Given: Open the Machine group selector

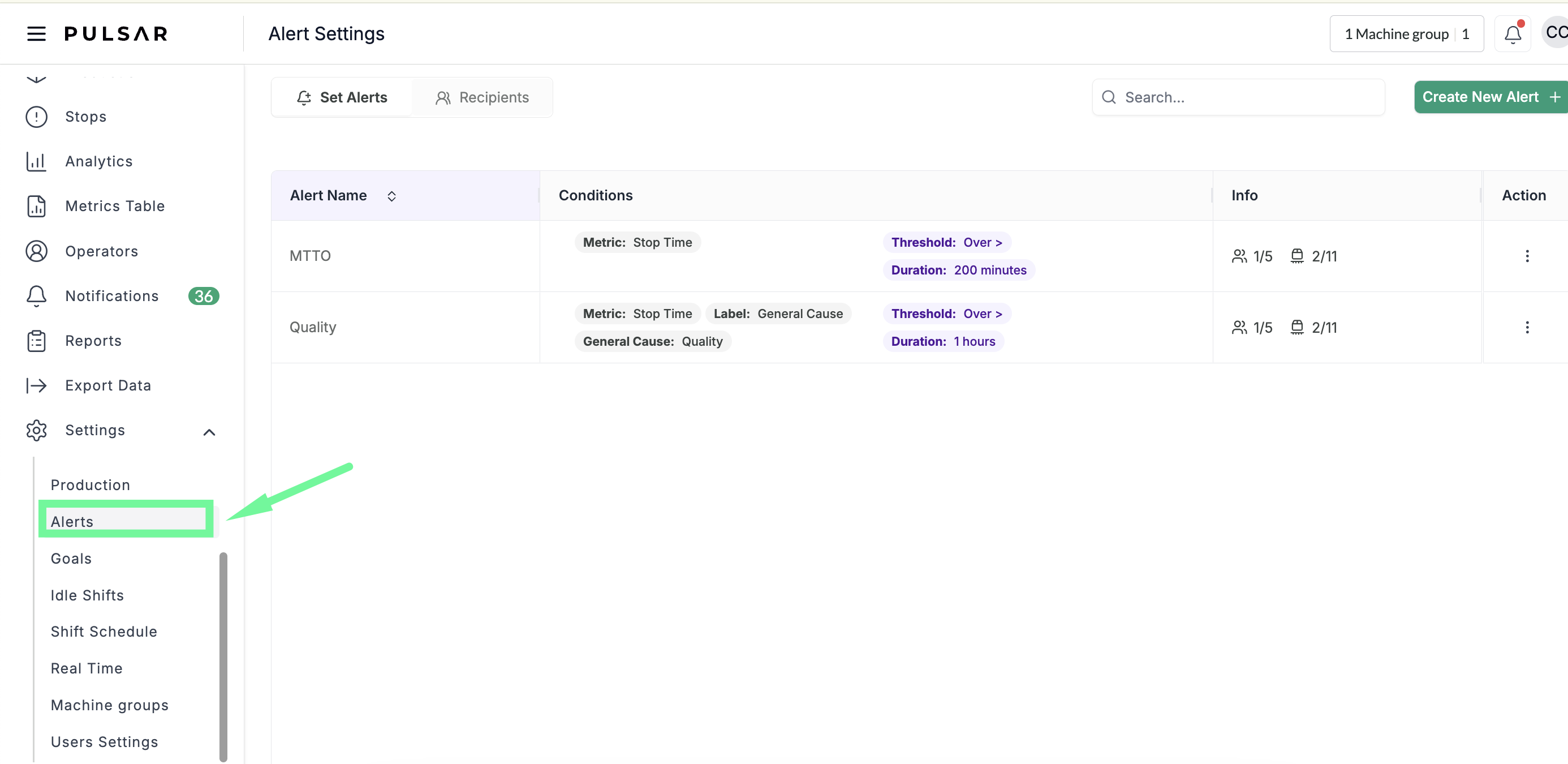Looking at the screenshot, I should coord(1406,34).
